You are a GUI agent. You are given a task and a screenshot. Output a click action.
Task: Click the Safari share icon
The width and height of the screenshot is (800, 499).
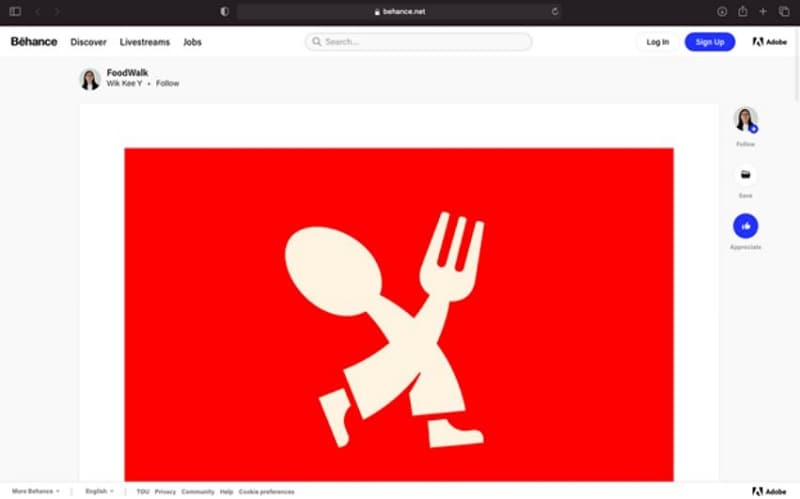pyautogui.click(x=743, y=11)
